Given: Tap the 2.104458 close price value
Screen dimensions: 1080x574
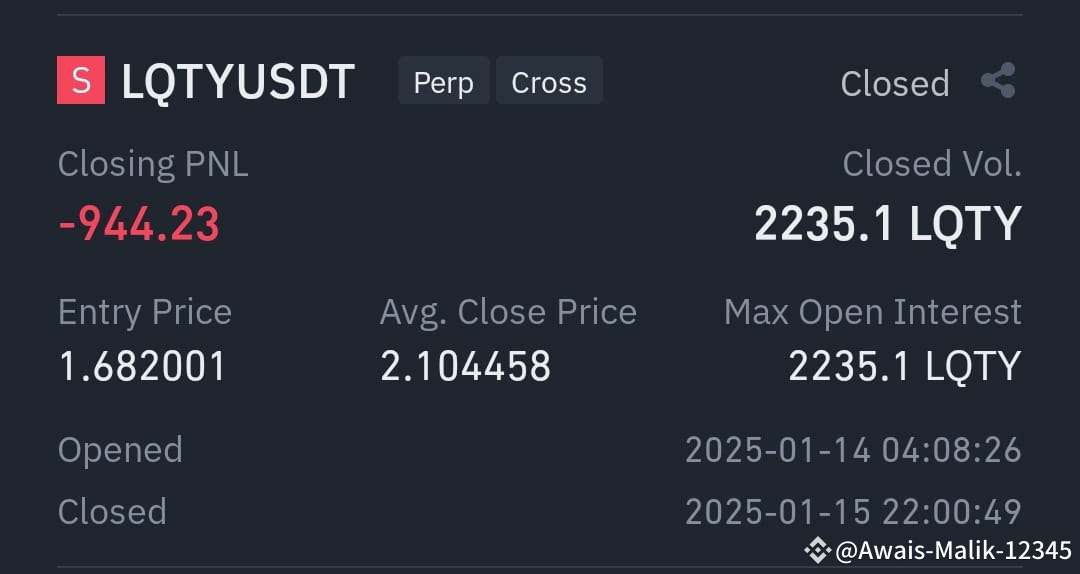Looking at the screenshot, I should coord(466,366).
